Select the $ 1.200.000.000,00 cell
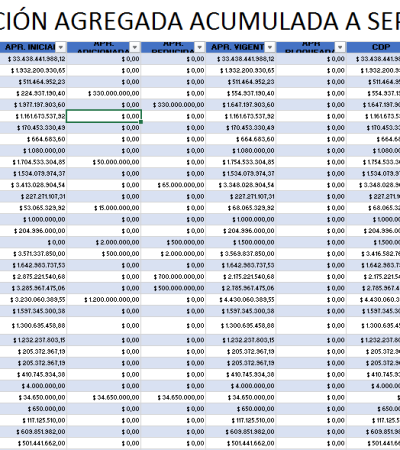 tap(104, 300)
